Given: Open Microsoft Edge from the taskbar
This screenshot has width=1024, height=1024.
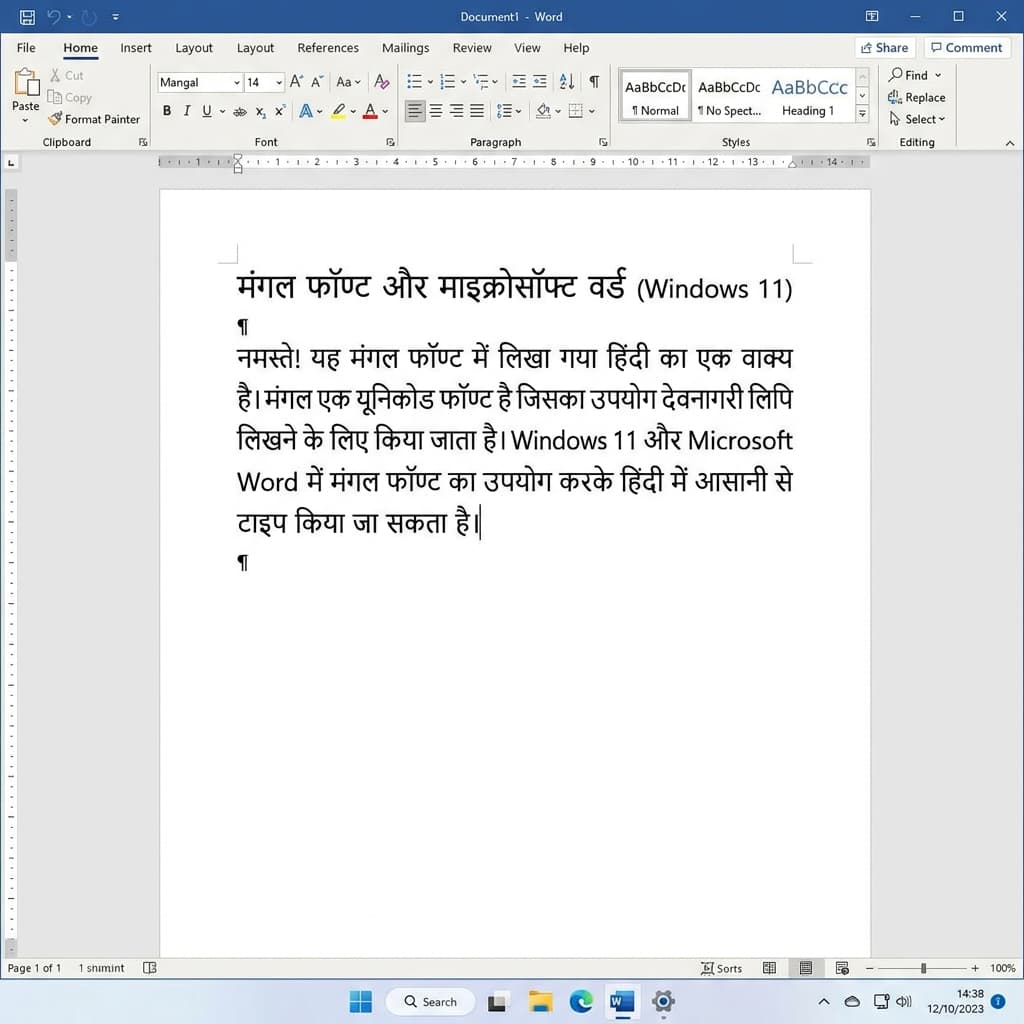Looking at the screenshot, I should coord(581,1001).
